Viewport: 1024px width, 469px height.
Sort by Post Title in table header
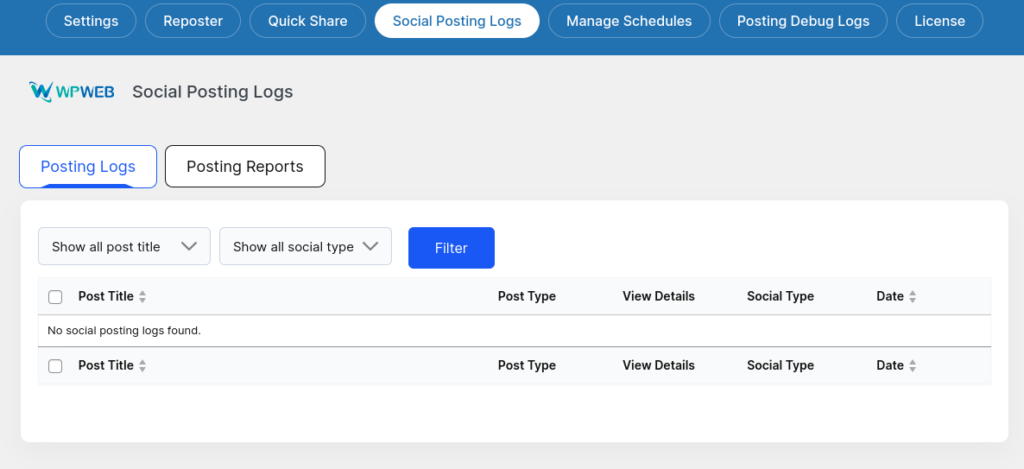click(x=106, y=297)
